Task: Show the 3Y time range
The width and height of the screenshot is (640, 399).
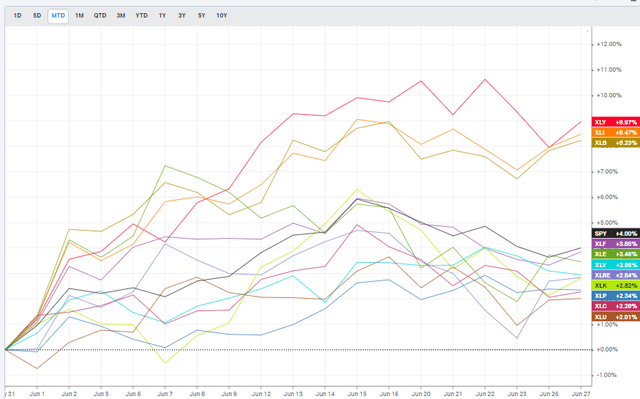Action: pyautogui.click(x=182, y=16)
